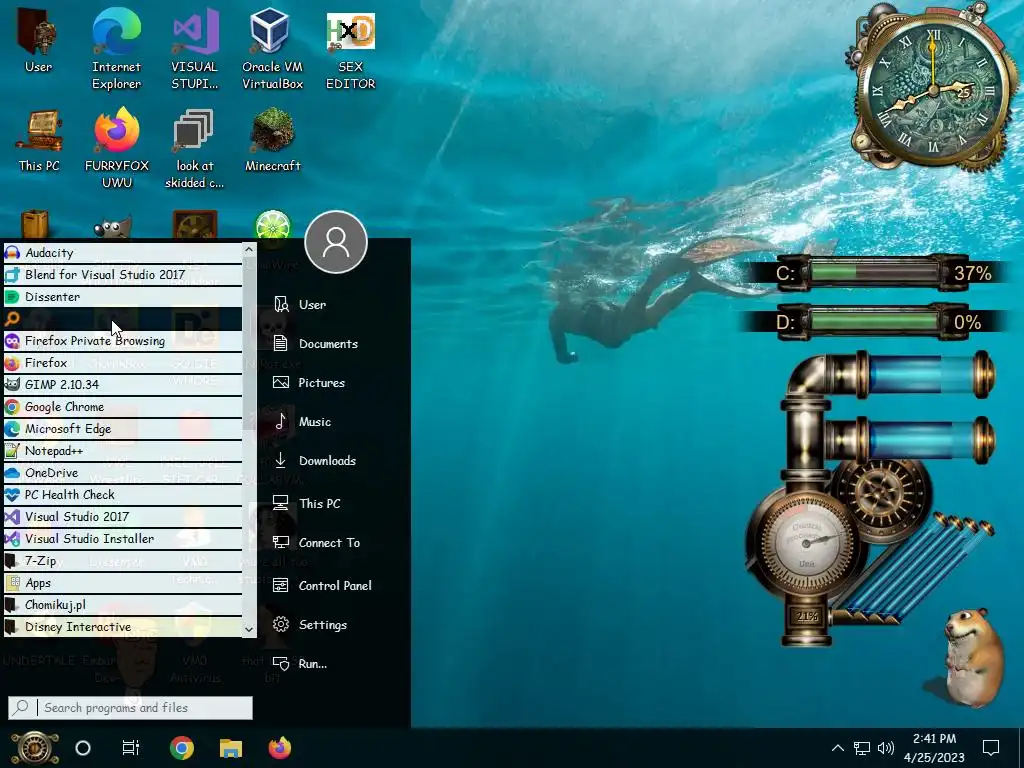Open Blend for Visual Studio 2017
Screen dimensions: 1024x768
pos(123,275)
